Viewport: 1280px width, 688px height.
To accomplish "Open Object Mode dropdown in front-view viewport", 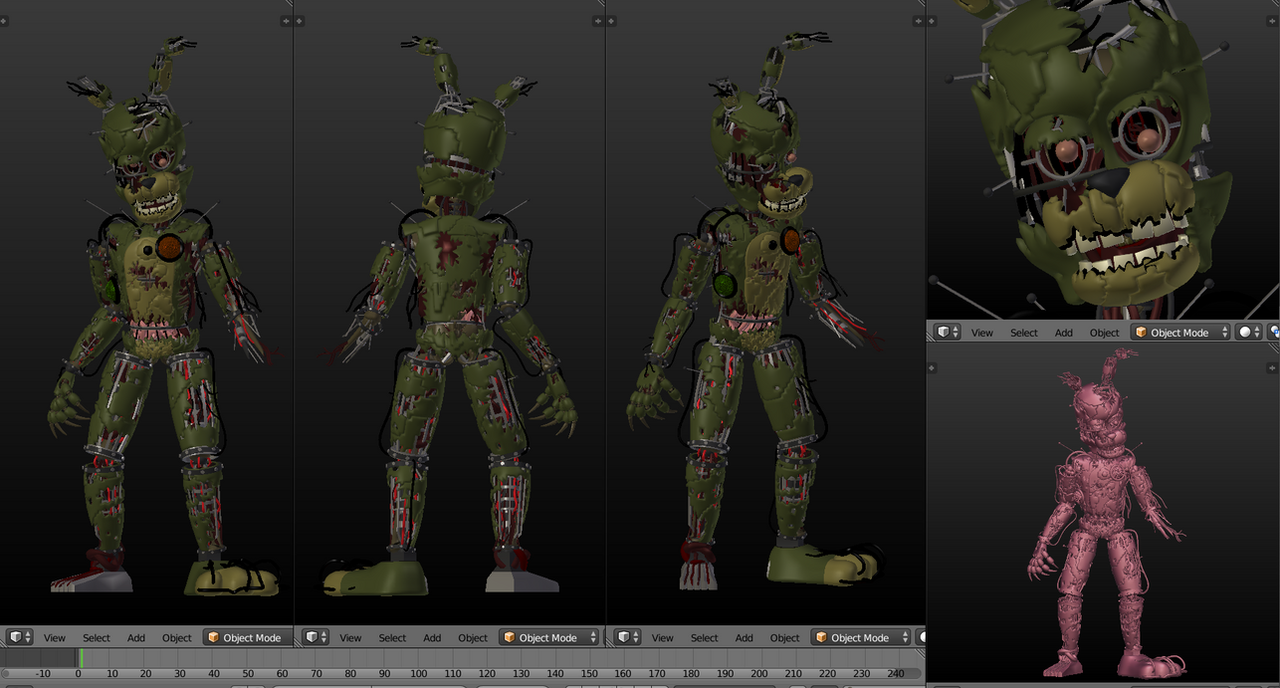I will tap(247, 637).
